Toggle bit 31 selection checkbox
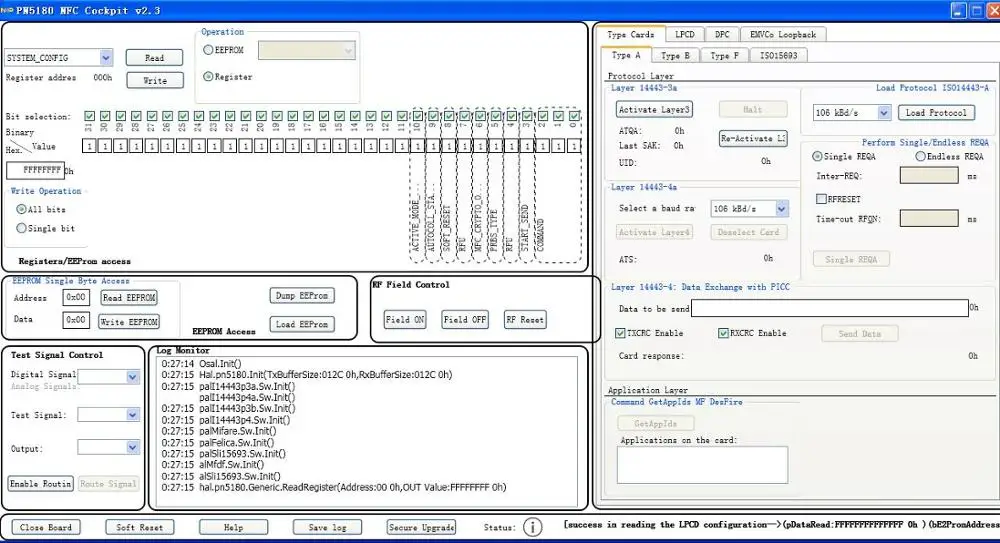Viewport: 1000px width, 543px height. pos(89,116)
